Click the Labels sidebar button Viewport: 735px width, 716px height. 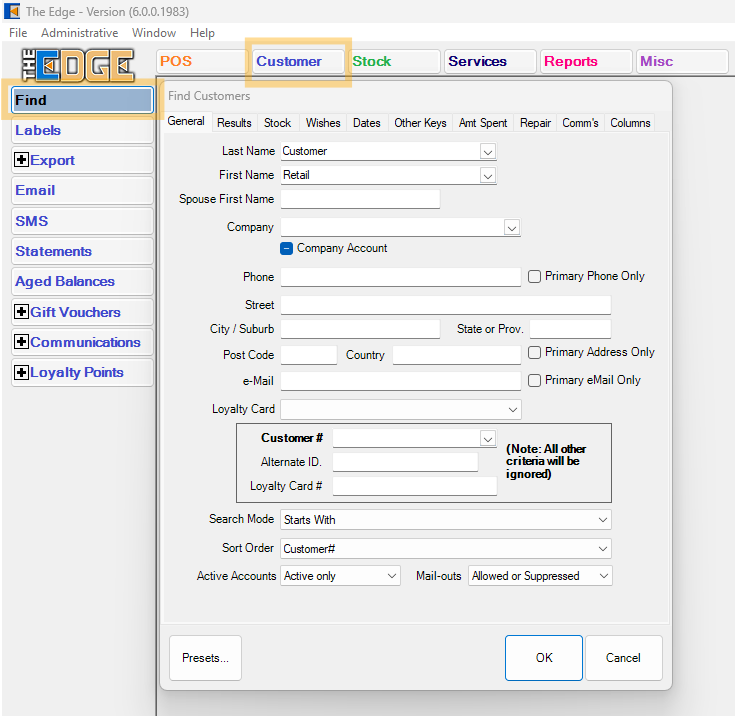(82, 130)
